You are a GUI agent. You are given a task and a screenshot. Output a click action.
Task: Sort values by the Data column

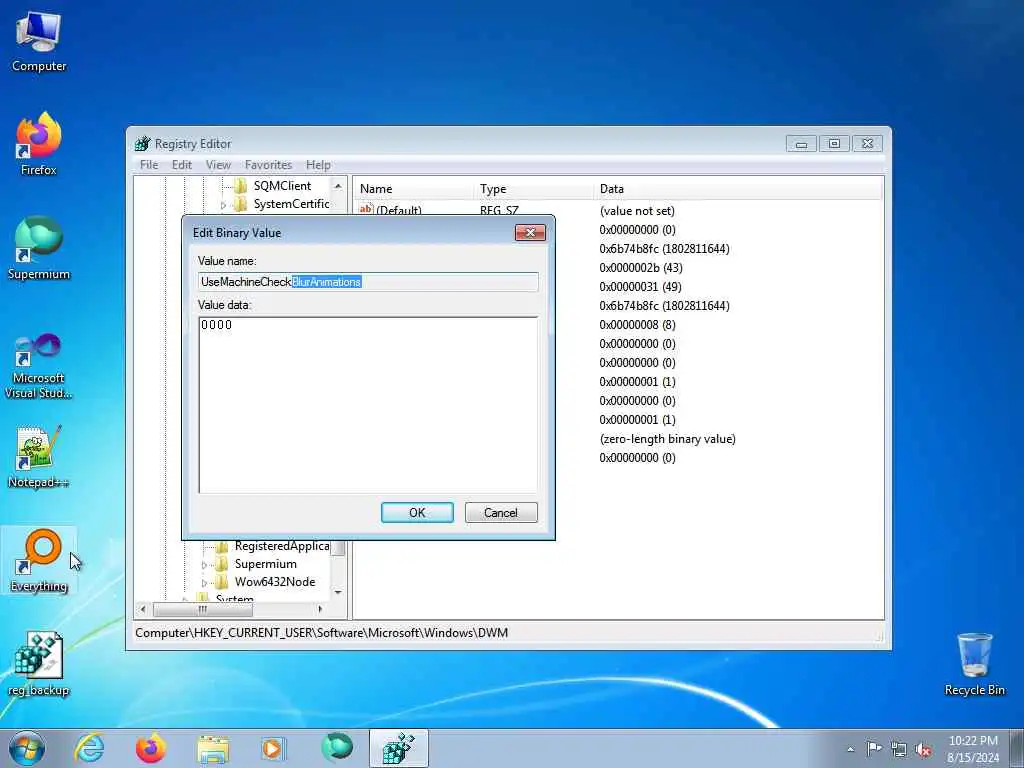point(738,189)
